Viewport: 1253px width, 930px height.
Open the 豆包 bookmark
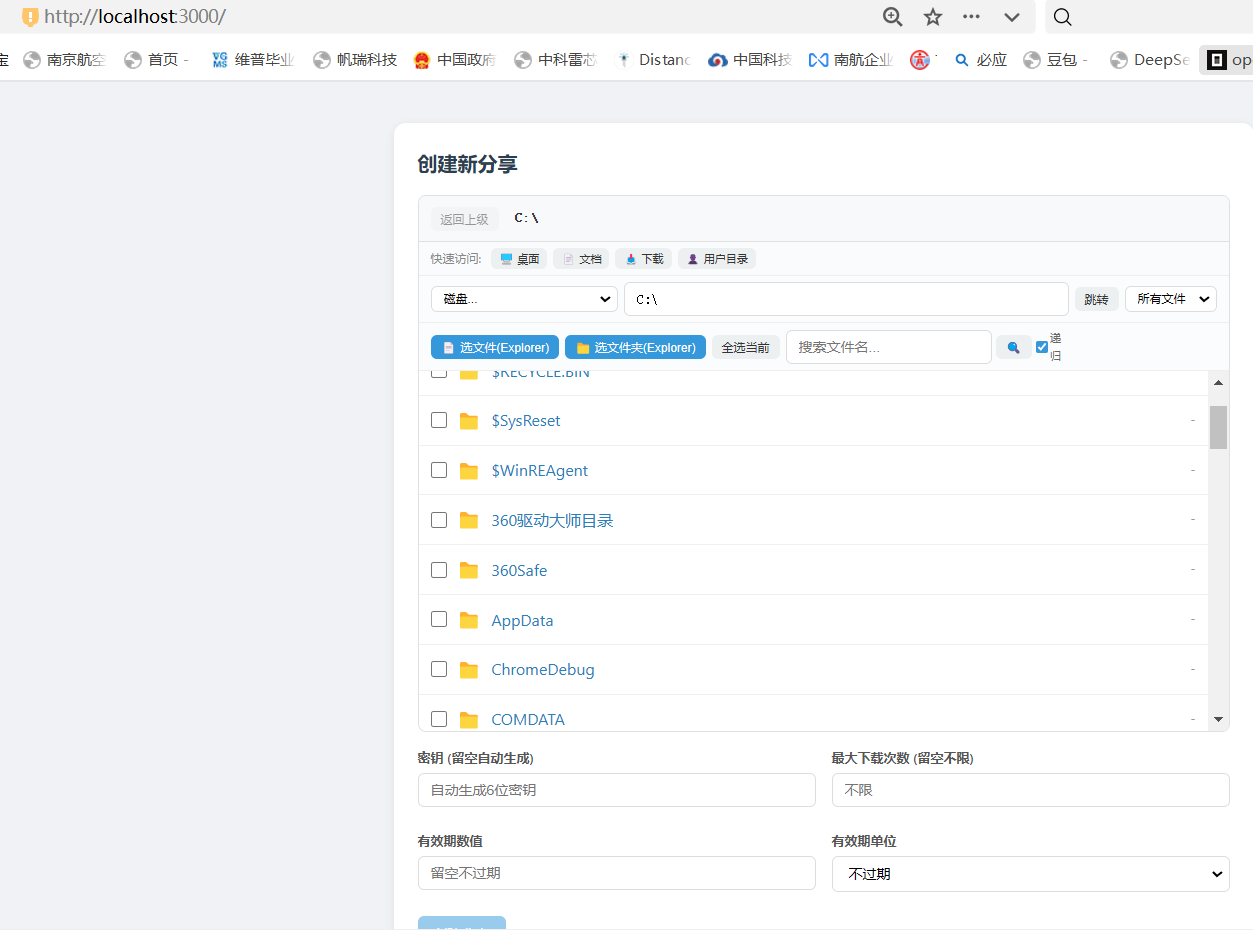coord(1055,60)
